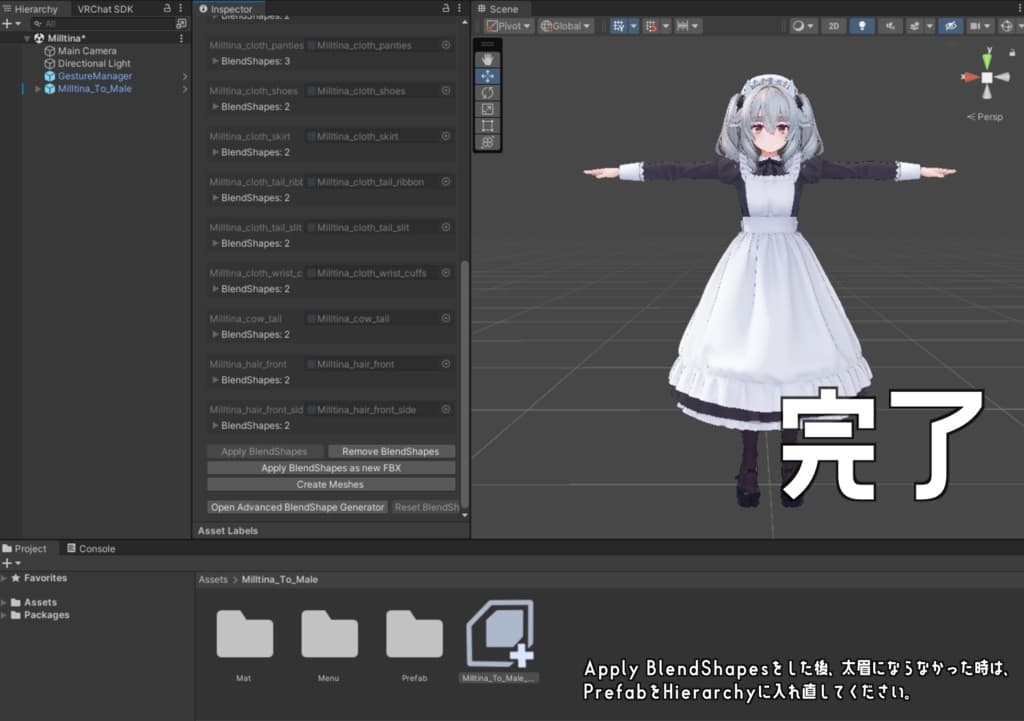The width and height of the screenshot is (1024, 721).
Task: Toggle grid snapping icon in Scene toolbar
Action: 618,25
